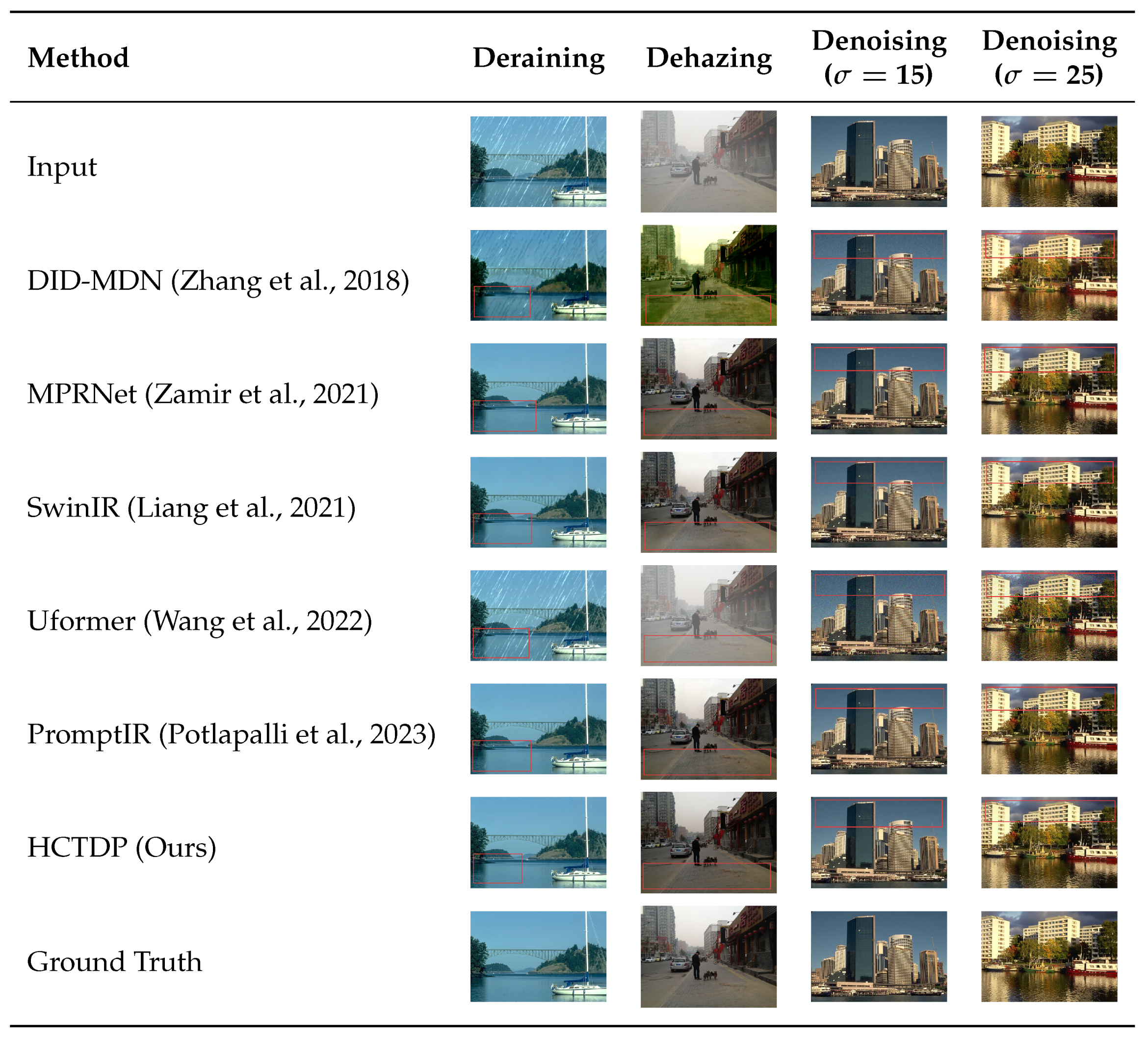This screenshot has height=1040, width=1148.
Task: Click Denoising sigma 15 column header
Action: click(878, 57)
